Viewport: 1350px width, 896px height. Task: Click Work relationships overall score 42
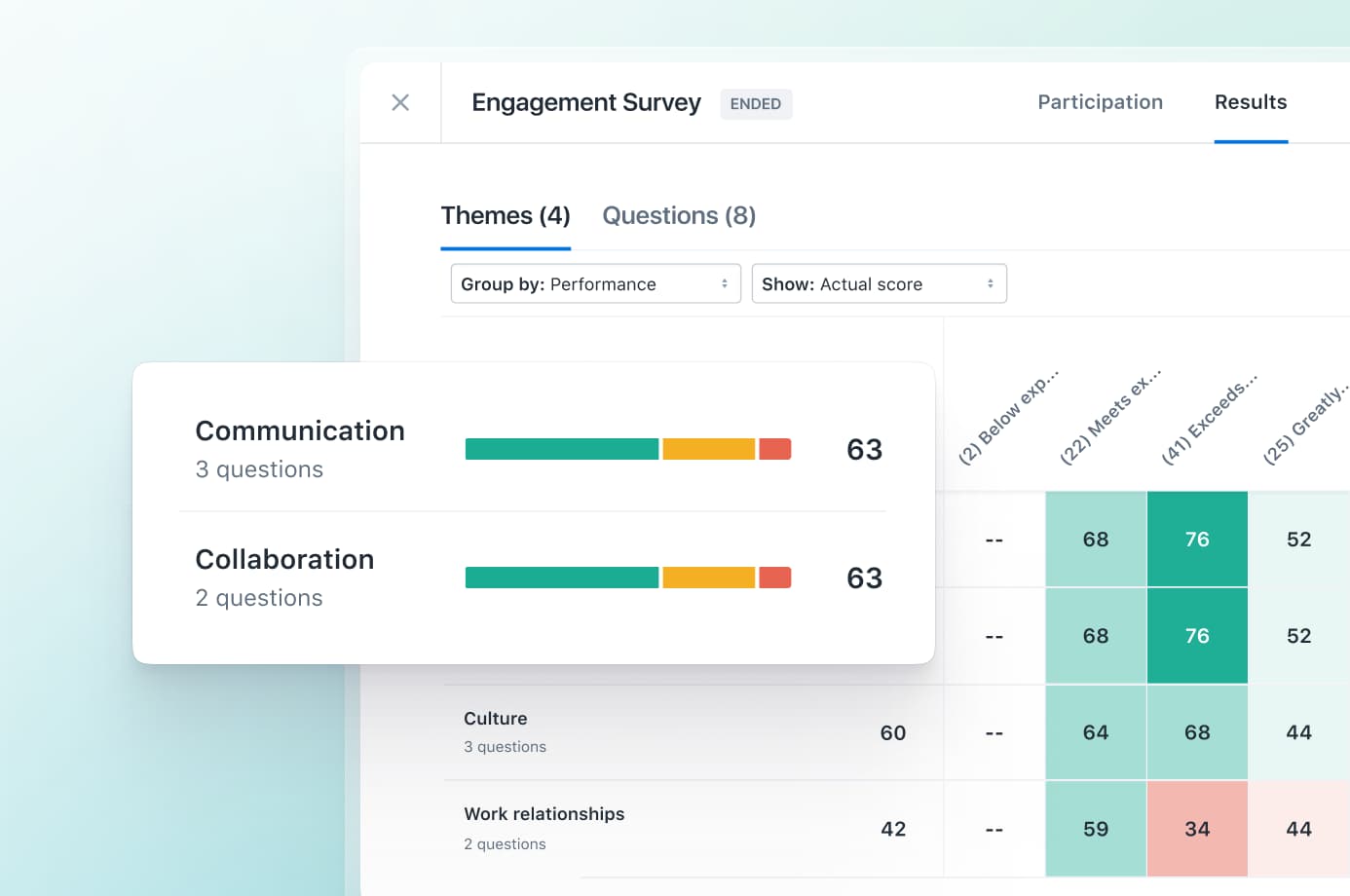tap(893, 829)
